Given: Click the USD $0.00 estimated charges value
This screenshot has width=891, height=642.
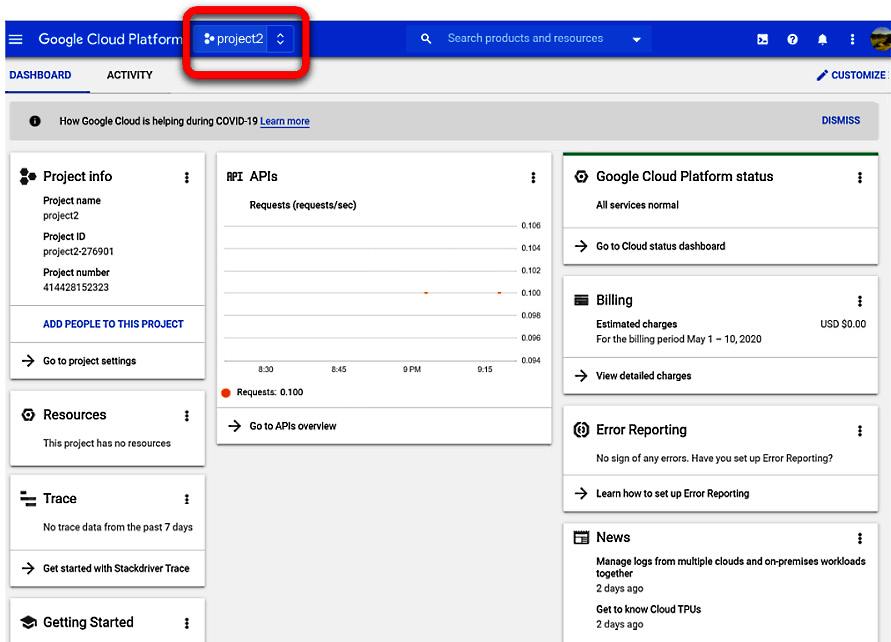Looking at the screenshot, I should click(843, 324).
